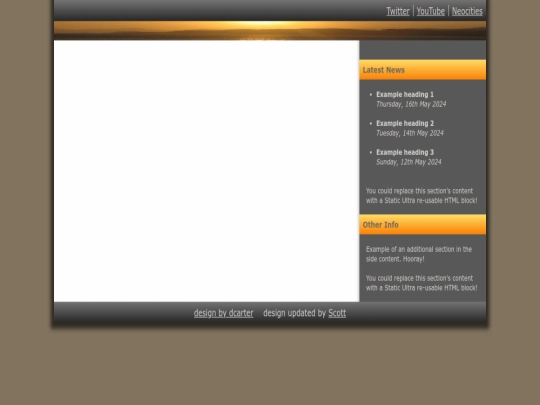
Task: Click the date 'Tuesday, 14th May 2024'
Action: [410, 133]
